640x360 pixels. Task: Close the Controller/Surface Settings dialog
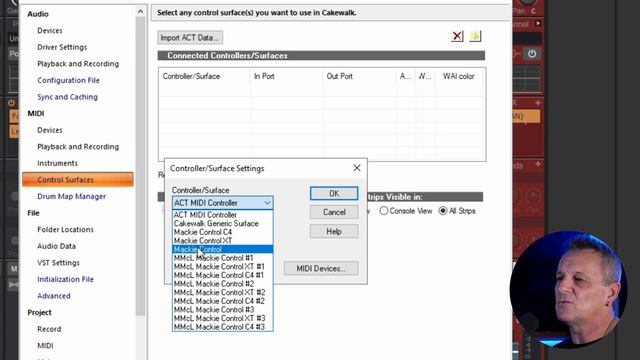coord(357,168)
